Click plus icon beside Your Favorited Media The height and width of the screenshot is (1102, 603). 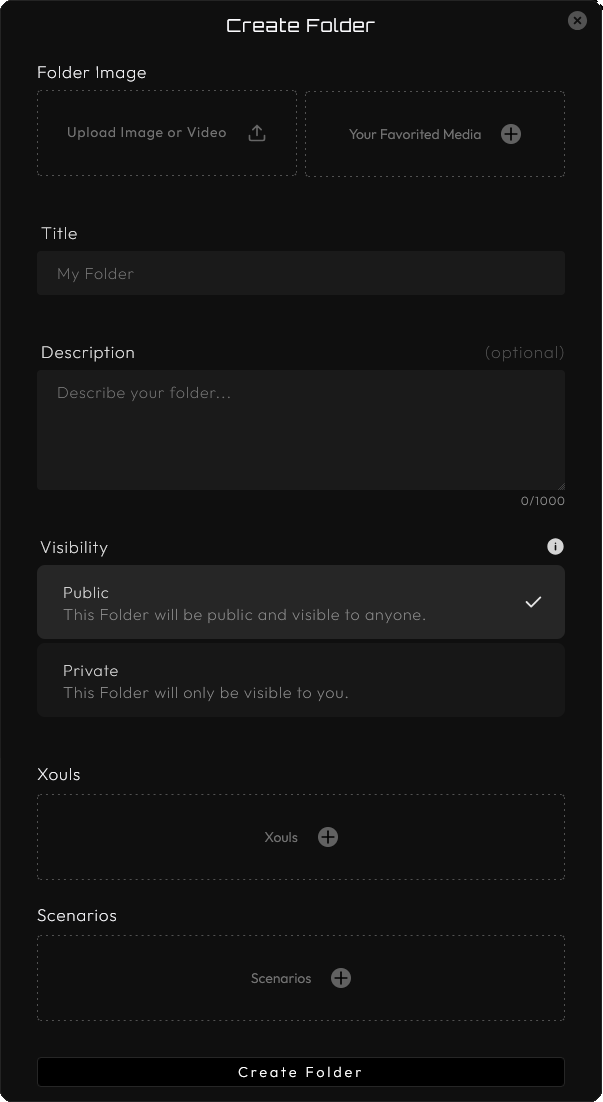pos(511,134)
